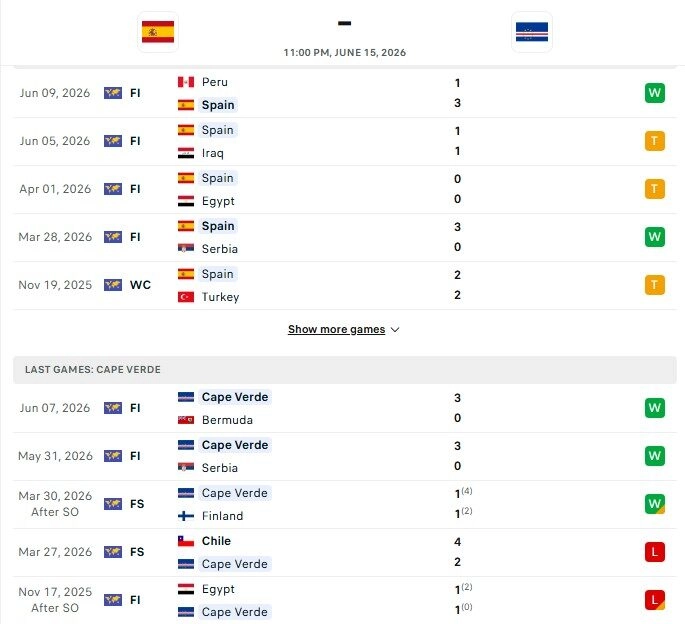Click WC competition icon for Nov 19, 2025
The image size is (685, 624).
pyautogui.click(x=113, y=285)
